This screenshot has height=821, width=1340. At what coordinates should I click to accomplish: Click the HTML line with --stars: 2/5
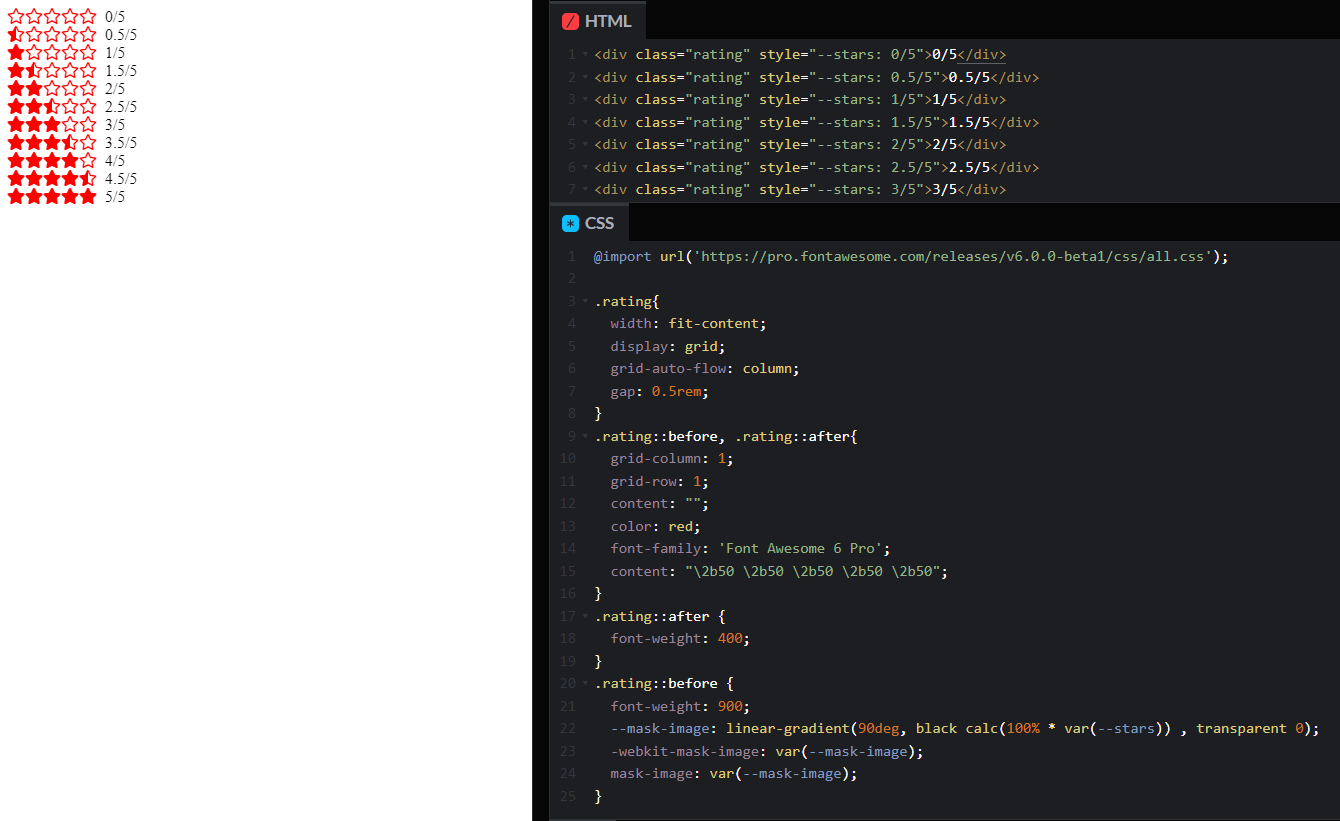[x=800, y=145]
